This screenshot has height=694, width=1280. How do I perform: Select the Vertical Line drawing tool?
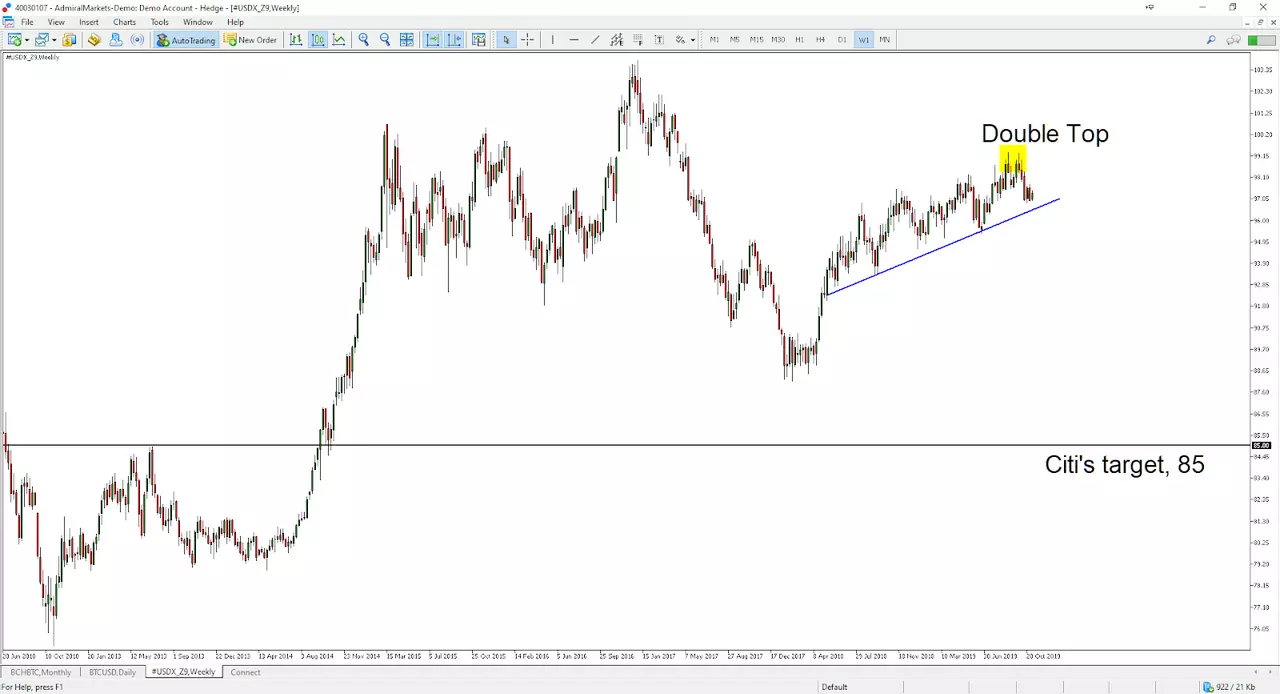(552, 40)
